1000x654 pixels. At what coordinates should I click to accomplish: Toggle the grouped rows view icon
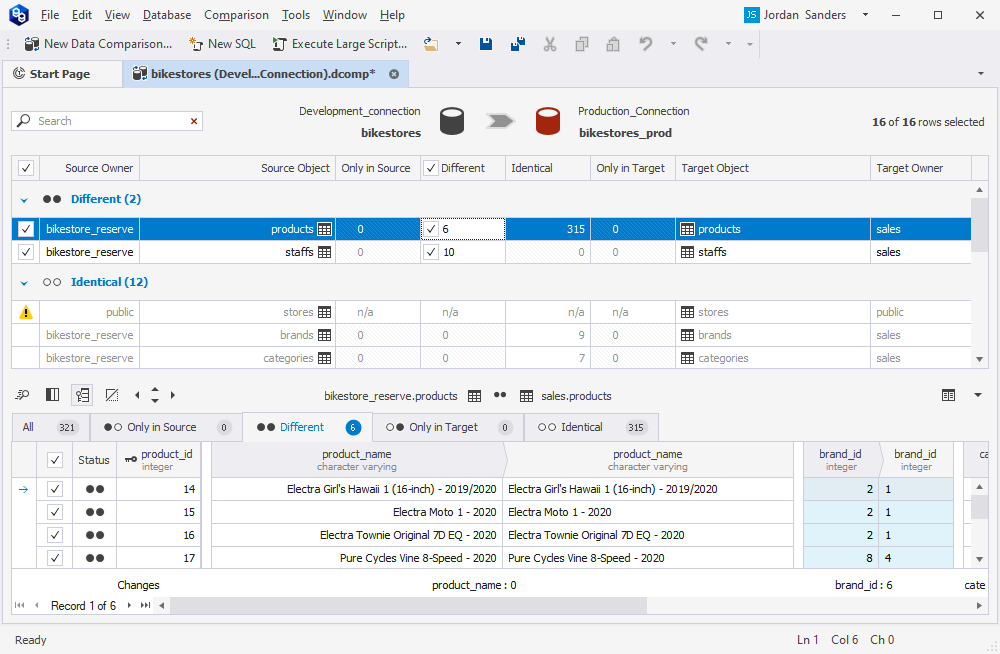[x=82, y=395]
